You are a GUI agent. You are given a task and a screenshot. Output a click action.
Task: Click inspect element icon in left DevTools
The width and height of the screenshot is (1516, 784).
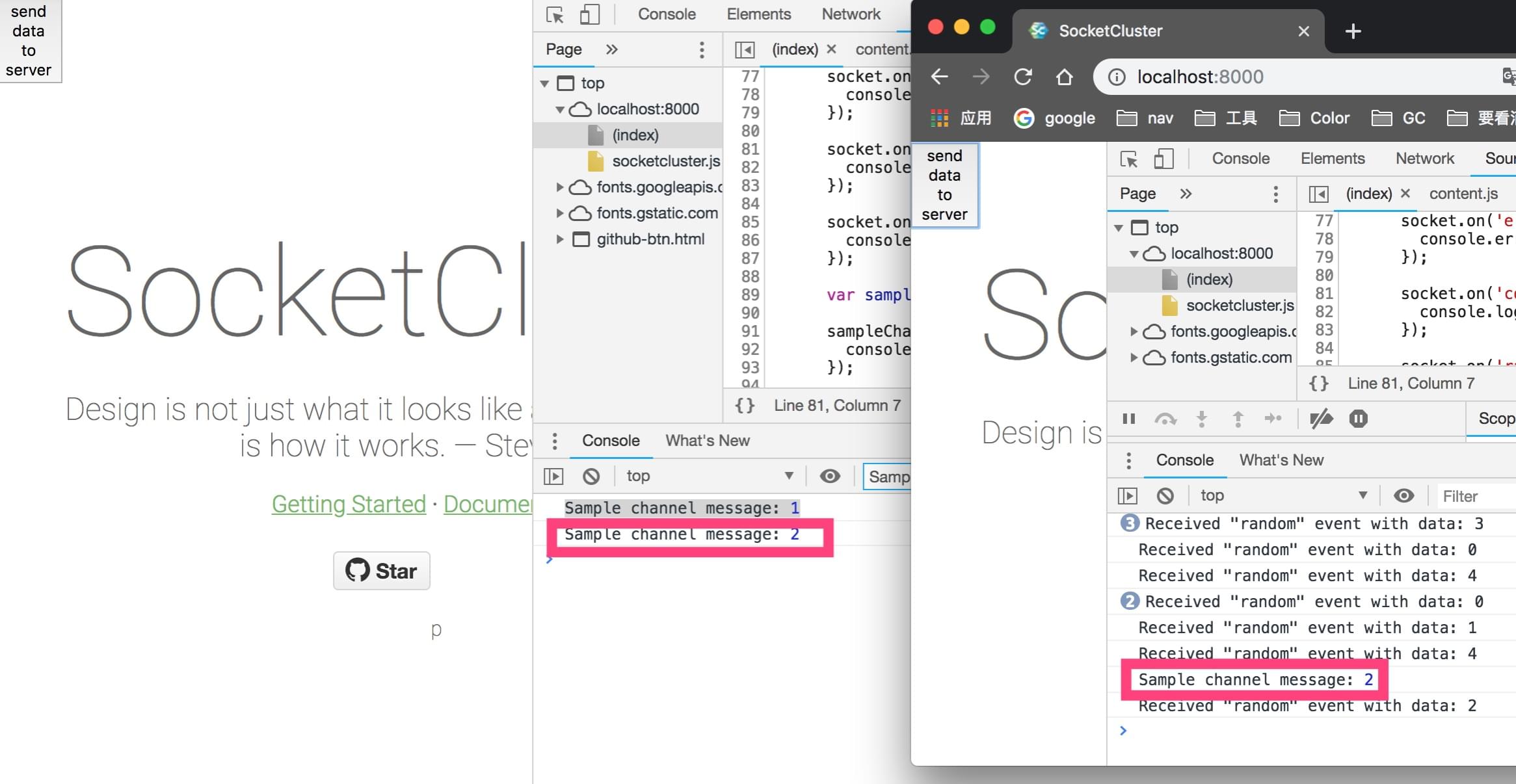pos(555,14)
